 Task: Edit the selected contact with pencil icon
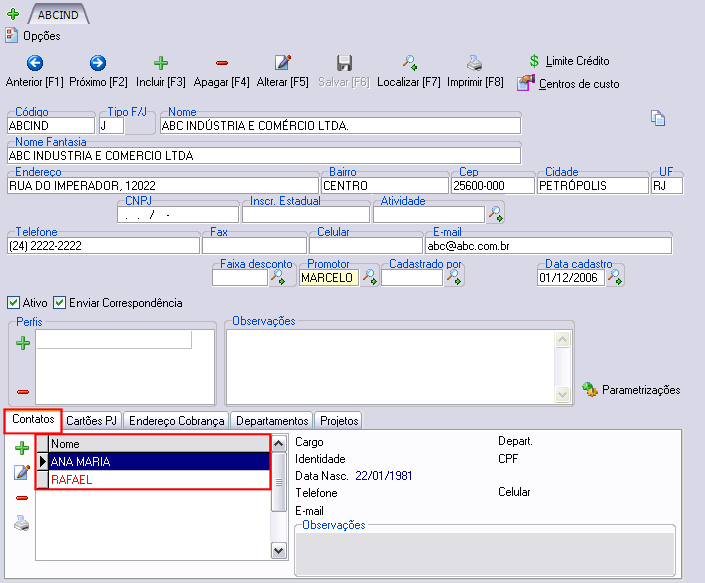(x=22, y=472)
